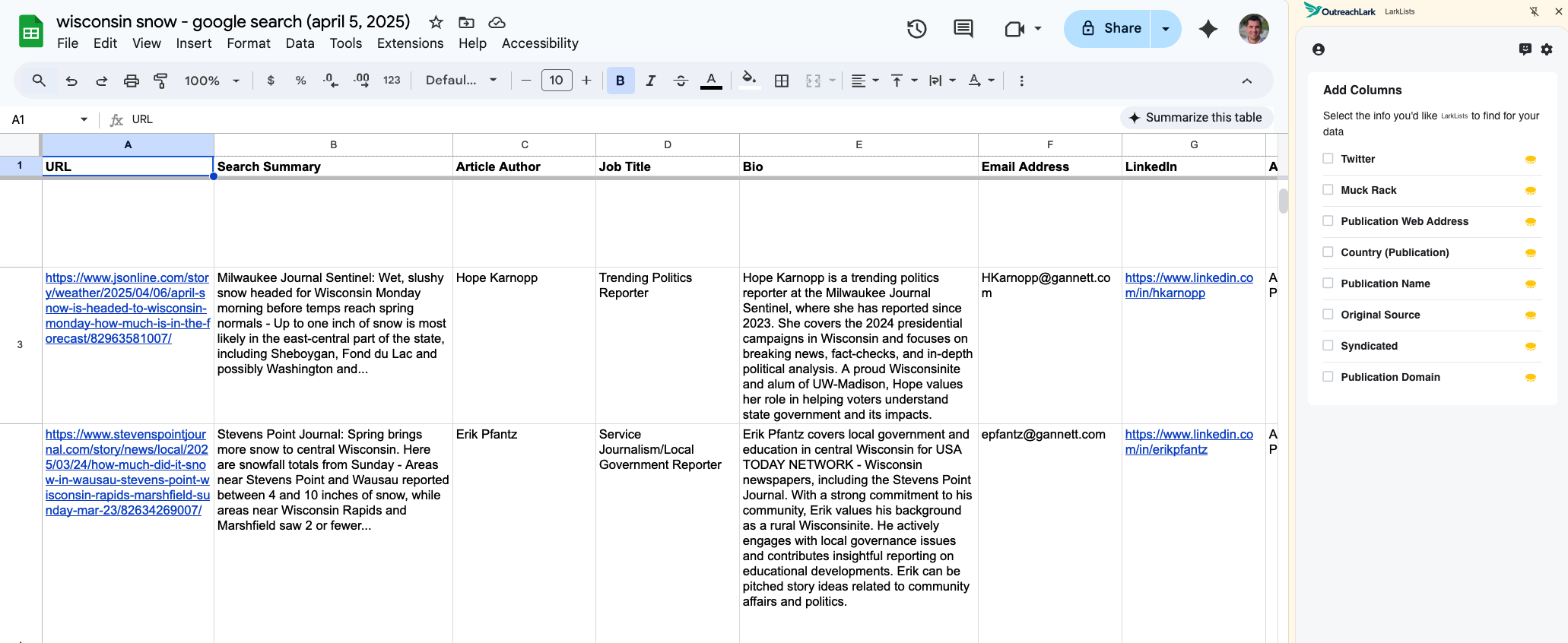The height and width of the screenshot is (643, 1568).
Task: Select the paint format tool
Action: [x=160, y=81]
